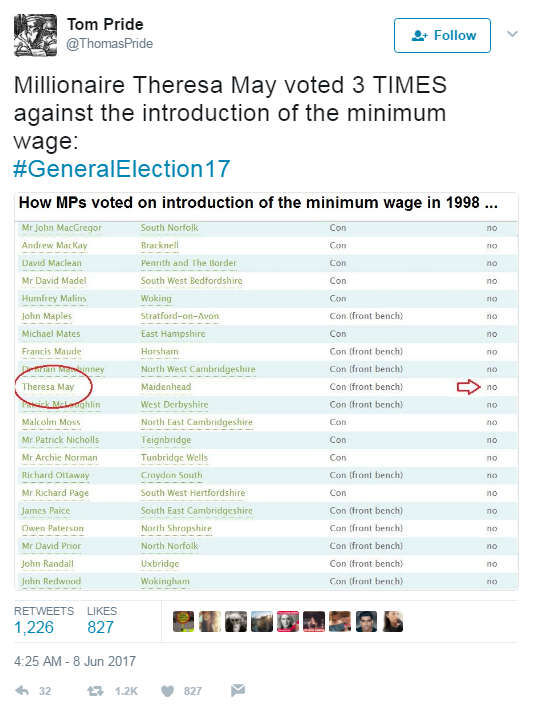
Task: Click the white-bearded man's avatar
Action: (236, 622)
